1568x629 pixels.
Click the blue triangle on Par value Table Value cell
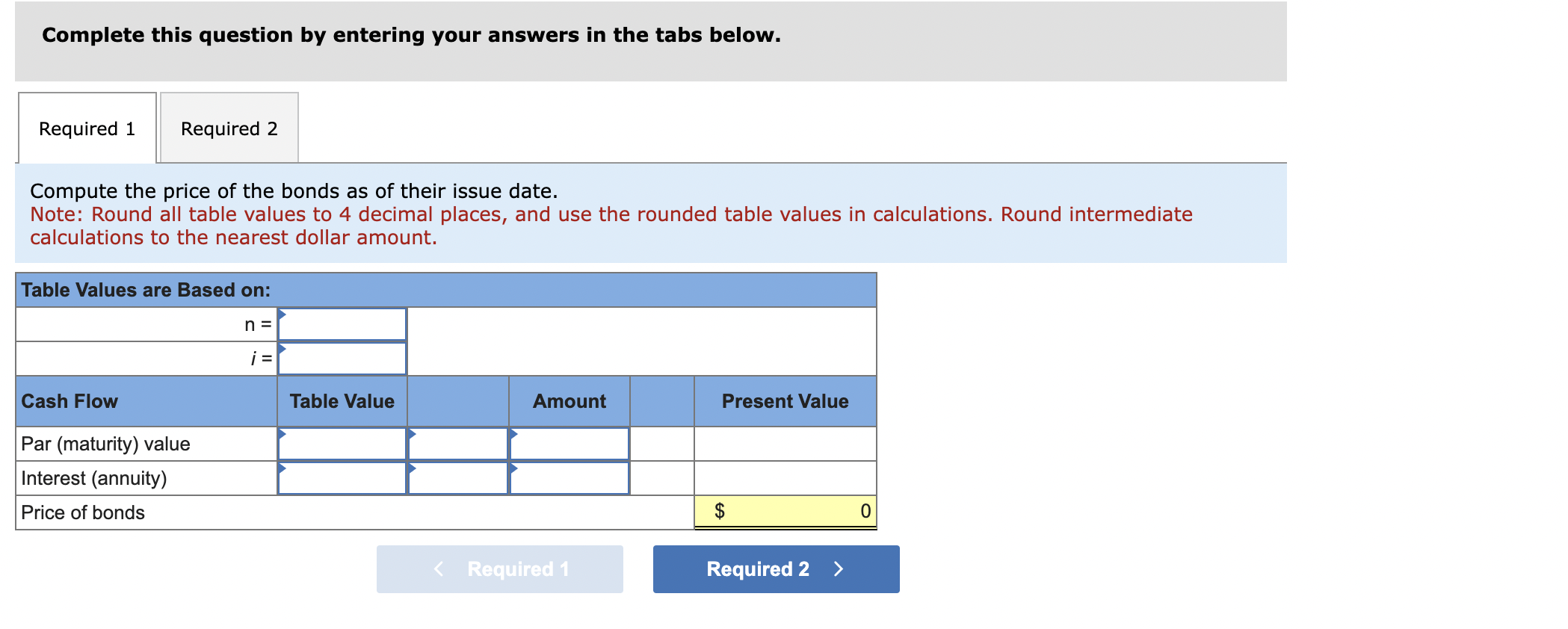(x=283, y=433)
